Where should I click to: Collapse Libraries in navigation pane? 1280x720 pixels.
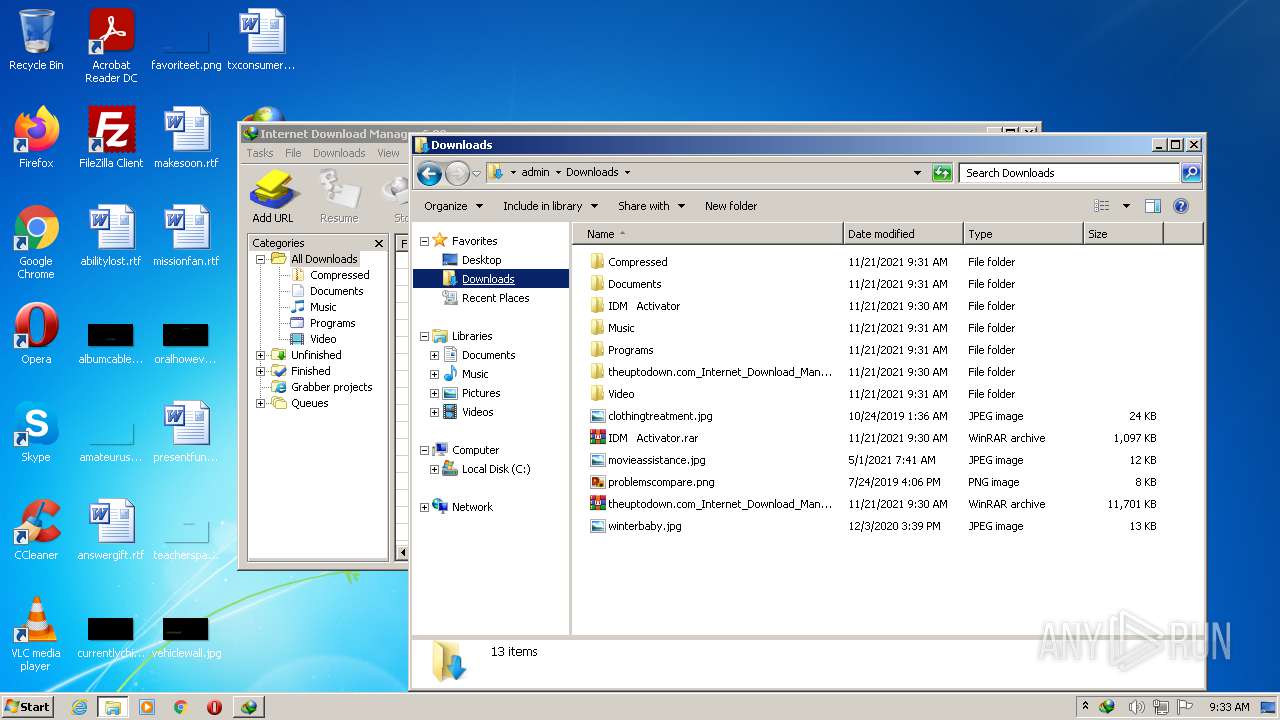click(x=424, y=336)
